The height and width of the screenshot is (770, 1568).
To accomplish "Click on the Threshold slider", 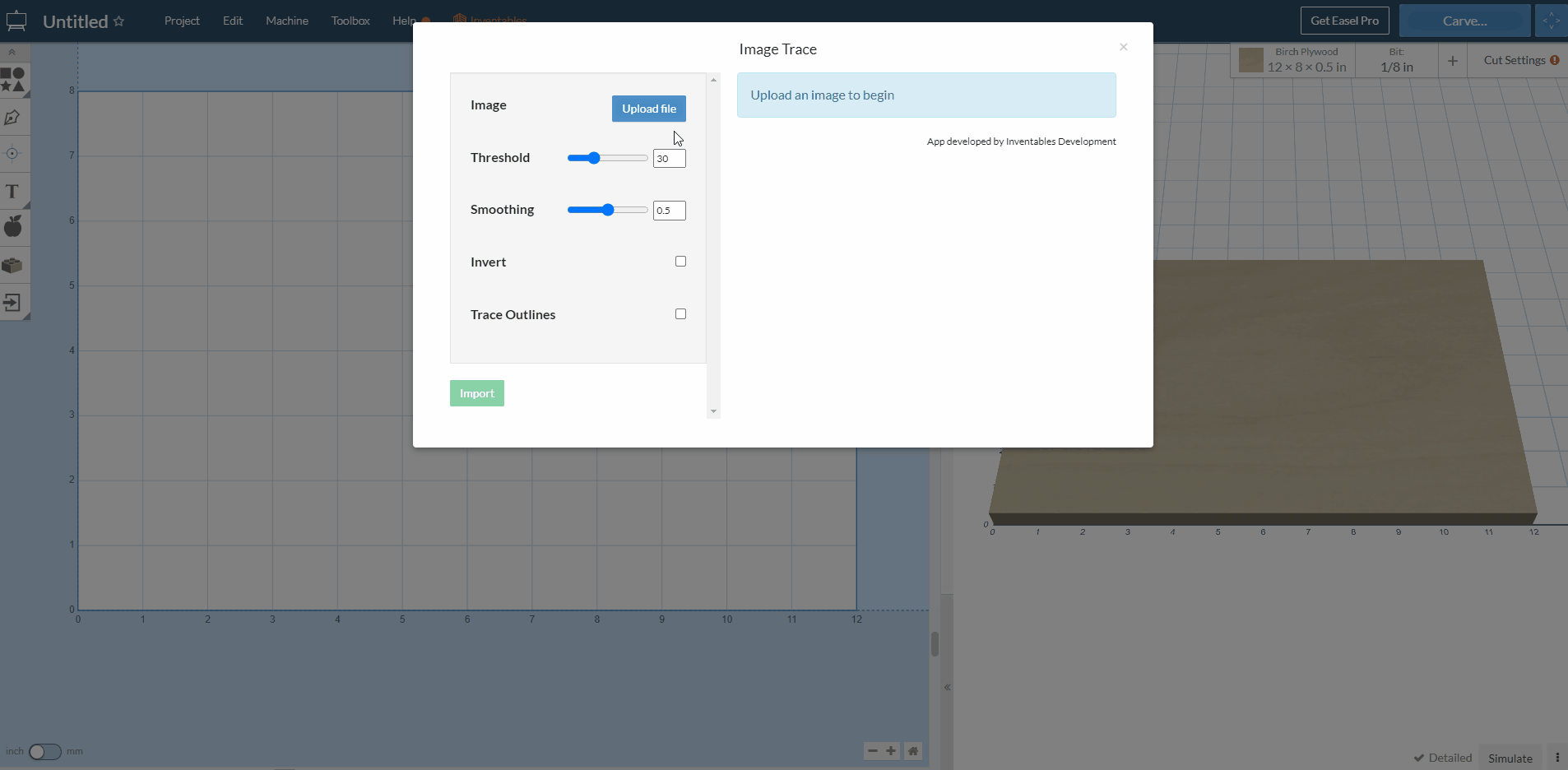I will pos(607,158).
